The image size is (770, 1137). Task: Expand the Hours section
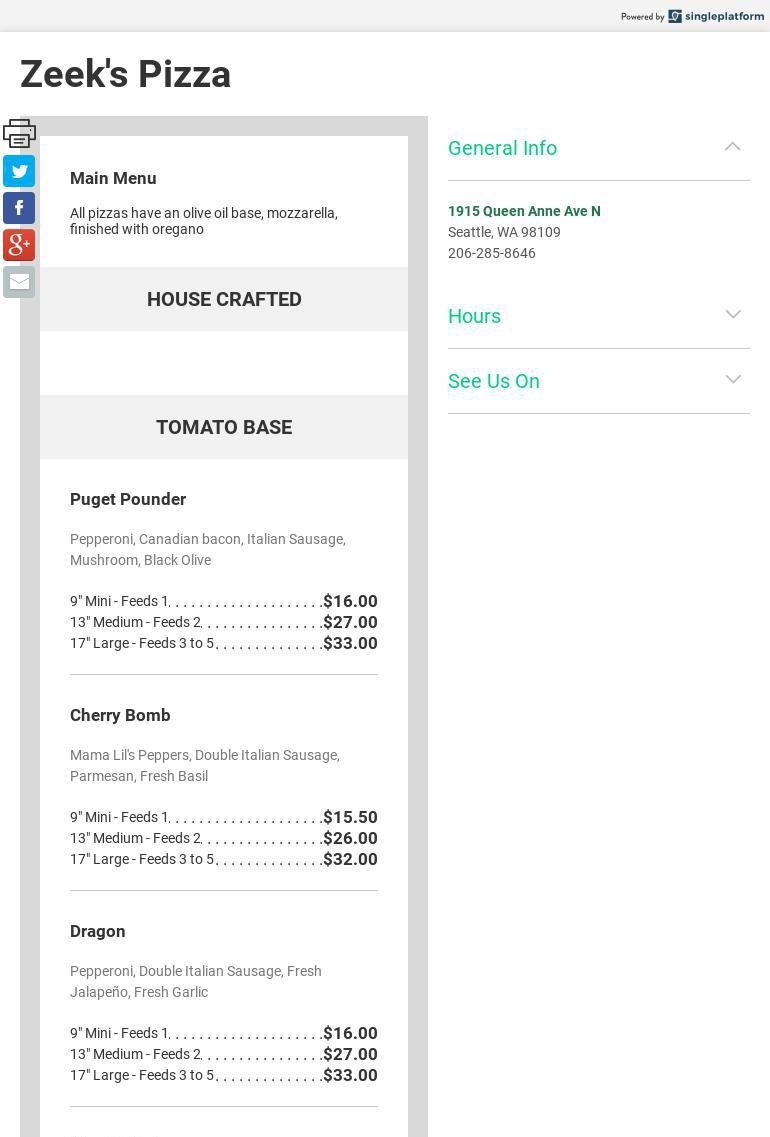click(x=732, y=315)
